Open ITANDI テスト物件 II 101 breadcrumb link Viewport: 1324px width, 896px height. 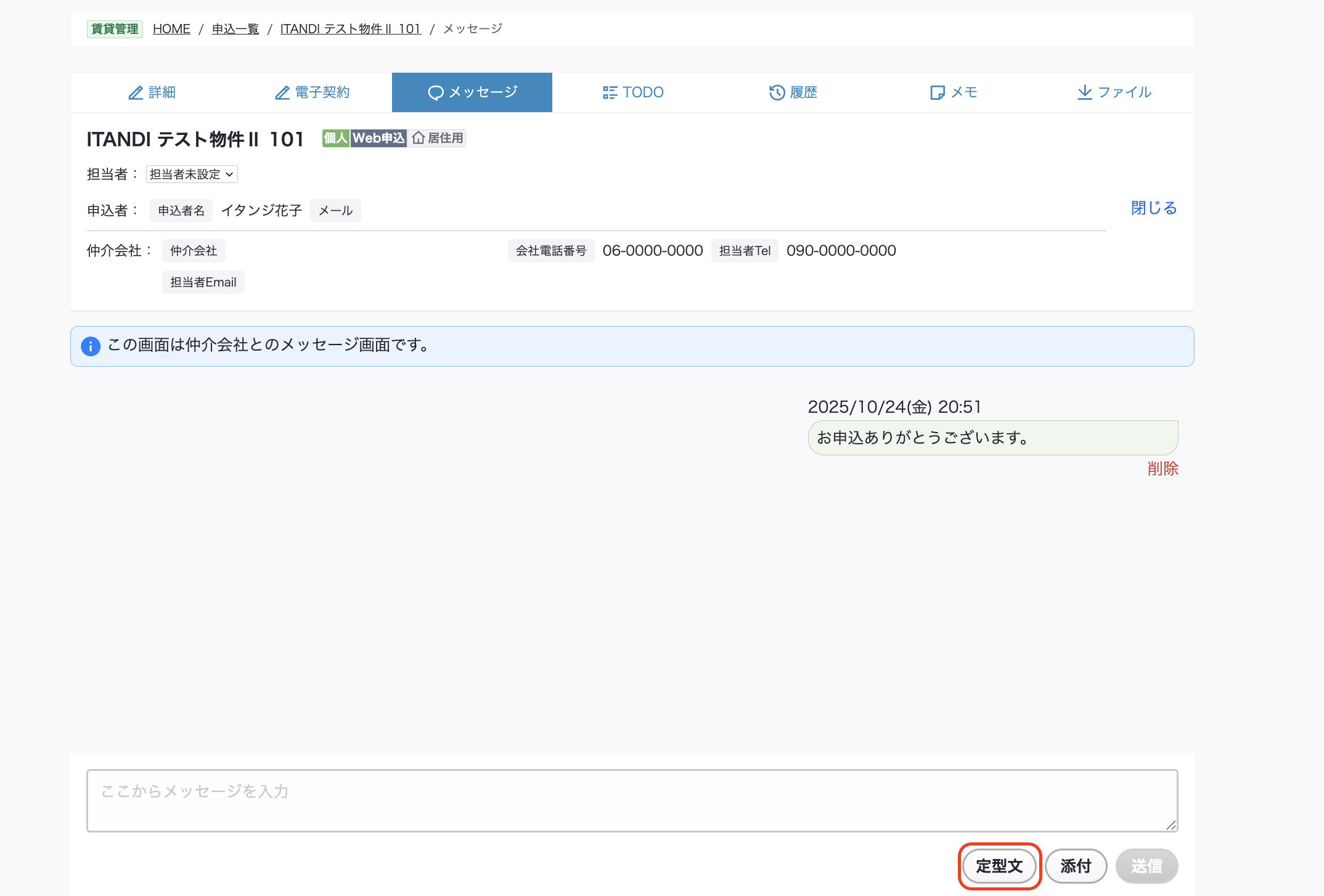click(x=351, y=29)
